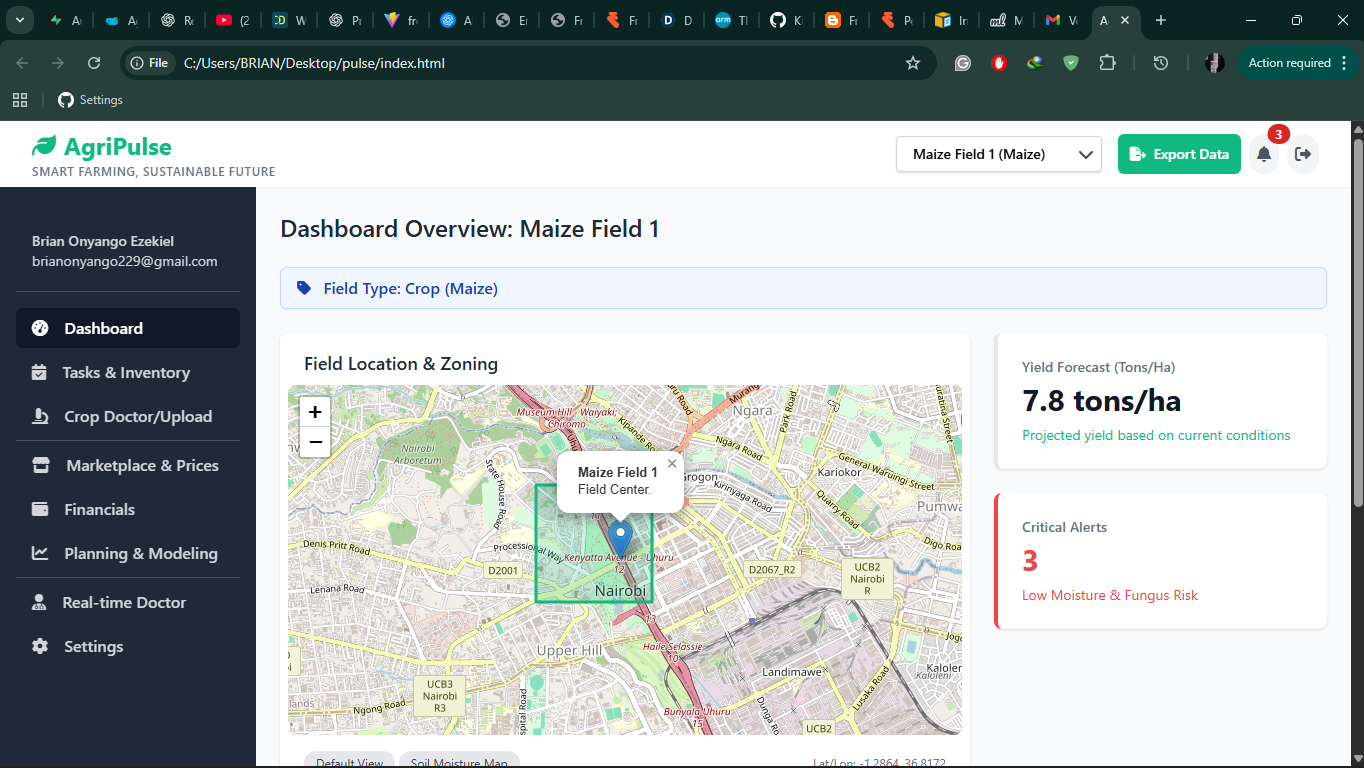This screenshot has width=1364, height=768.
Task: Close the Maize Field 1 map popup
Action: click(x=672, y=463)
